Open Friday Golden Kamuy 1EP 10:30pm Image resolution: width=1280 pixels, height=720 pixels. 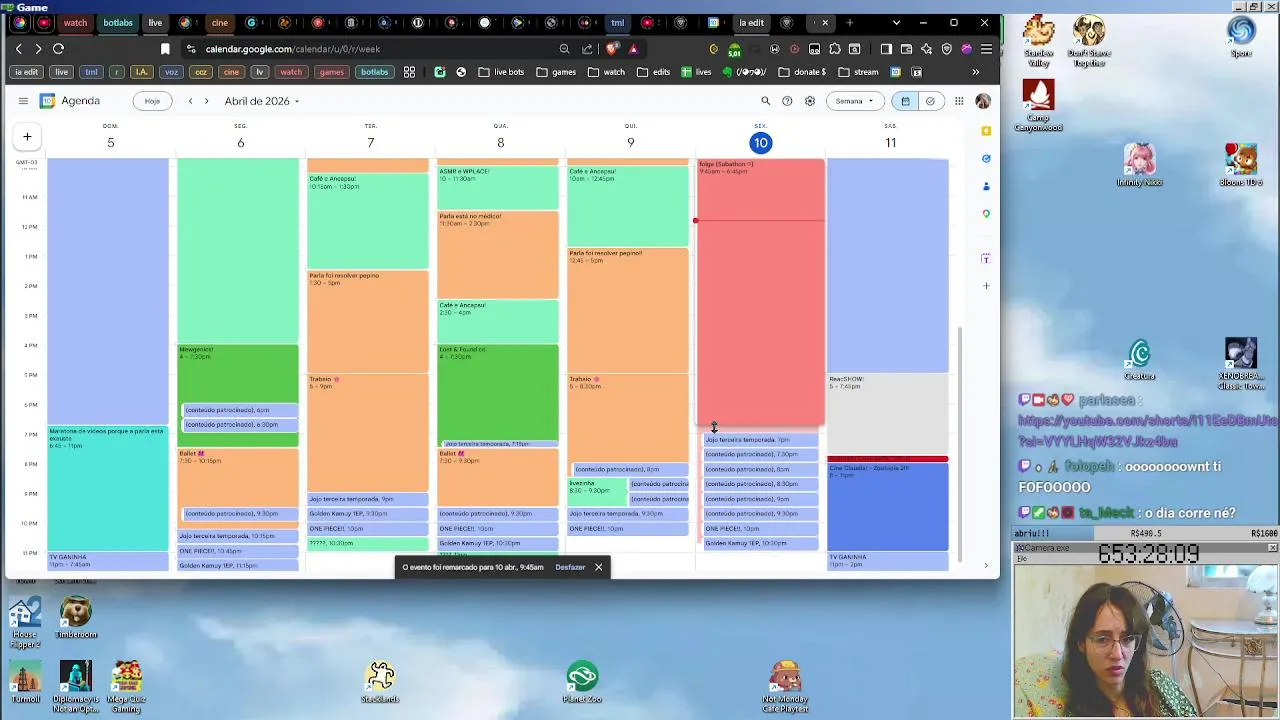click(x=760, y=543)
